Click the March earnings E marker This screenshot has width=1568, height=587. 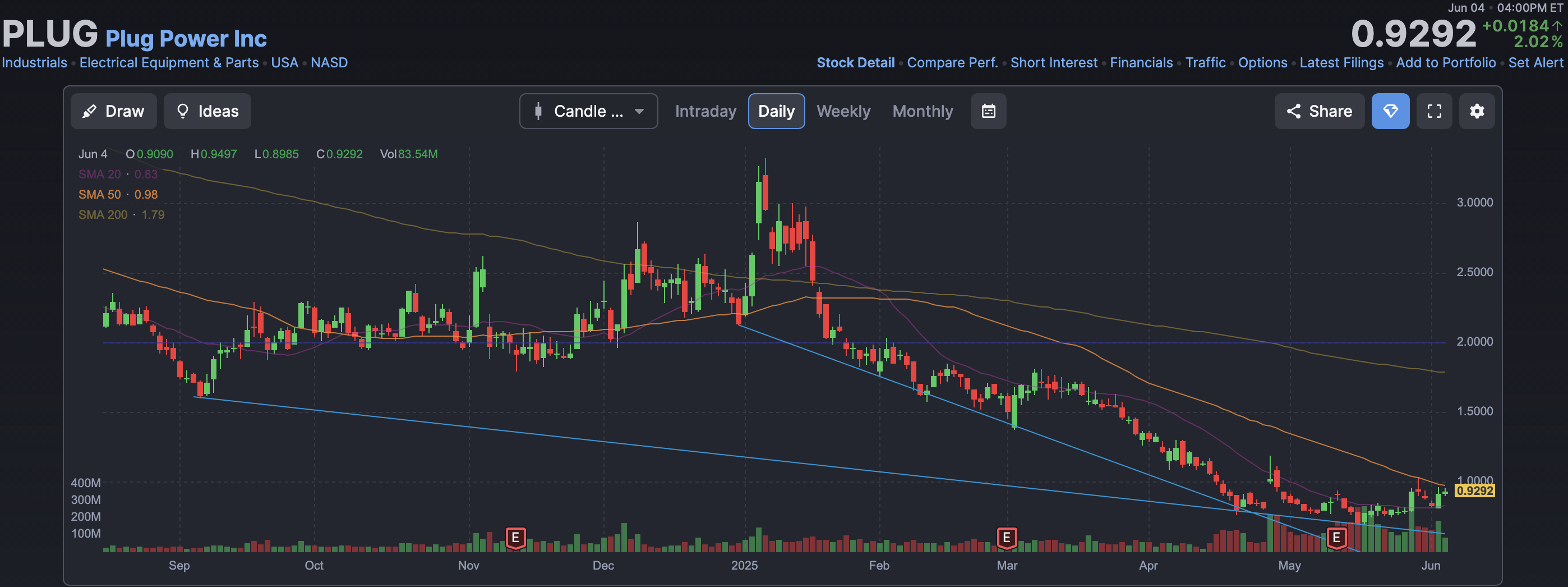1006,538
